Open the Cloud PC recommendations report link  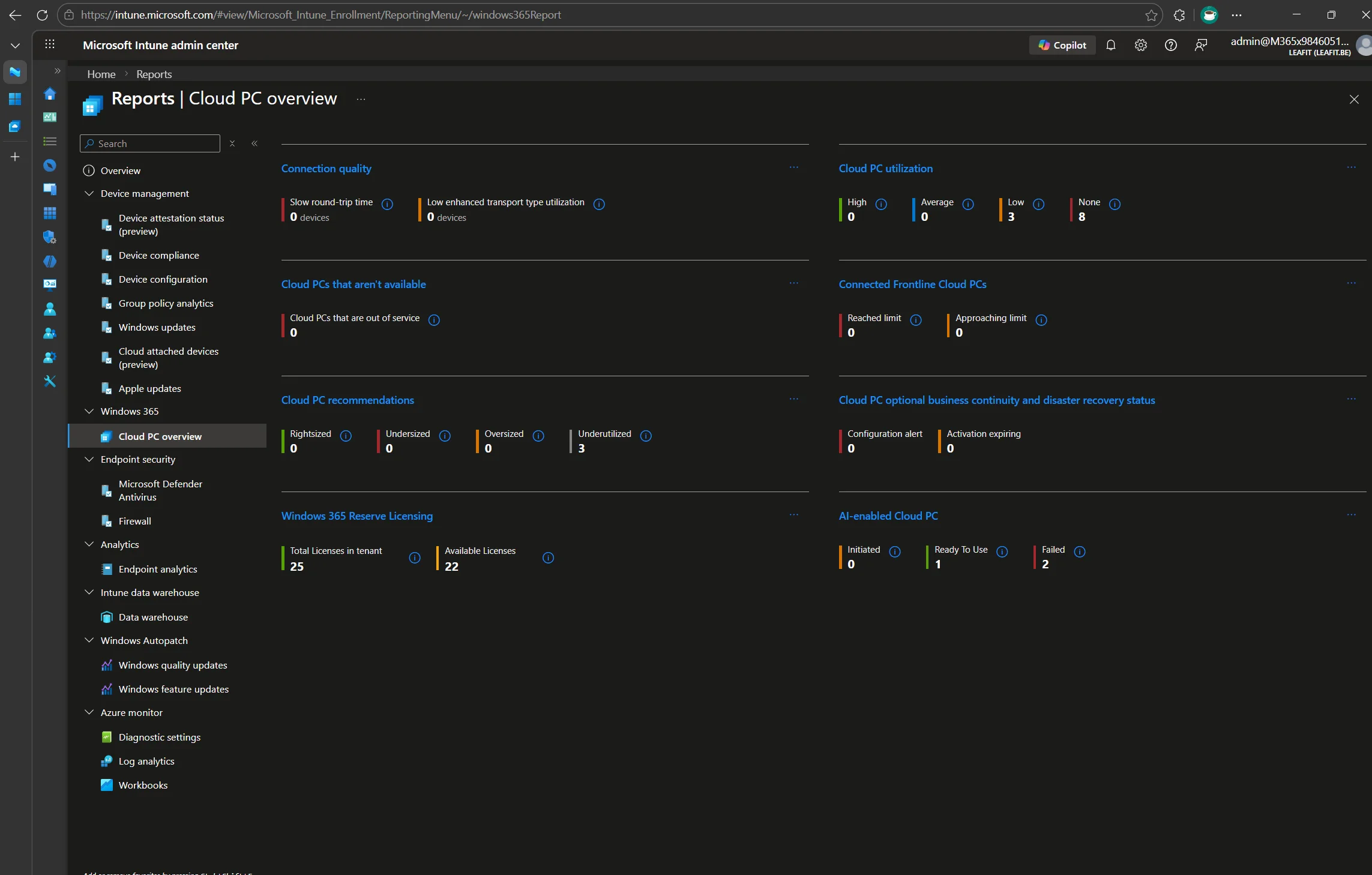348,400
